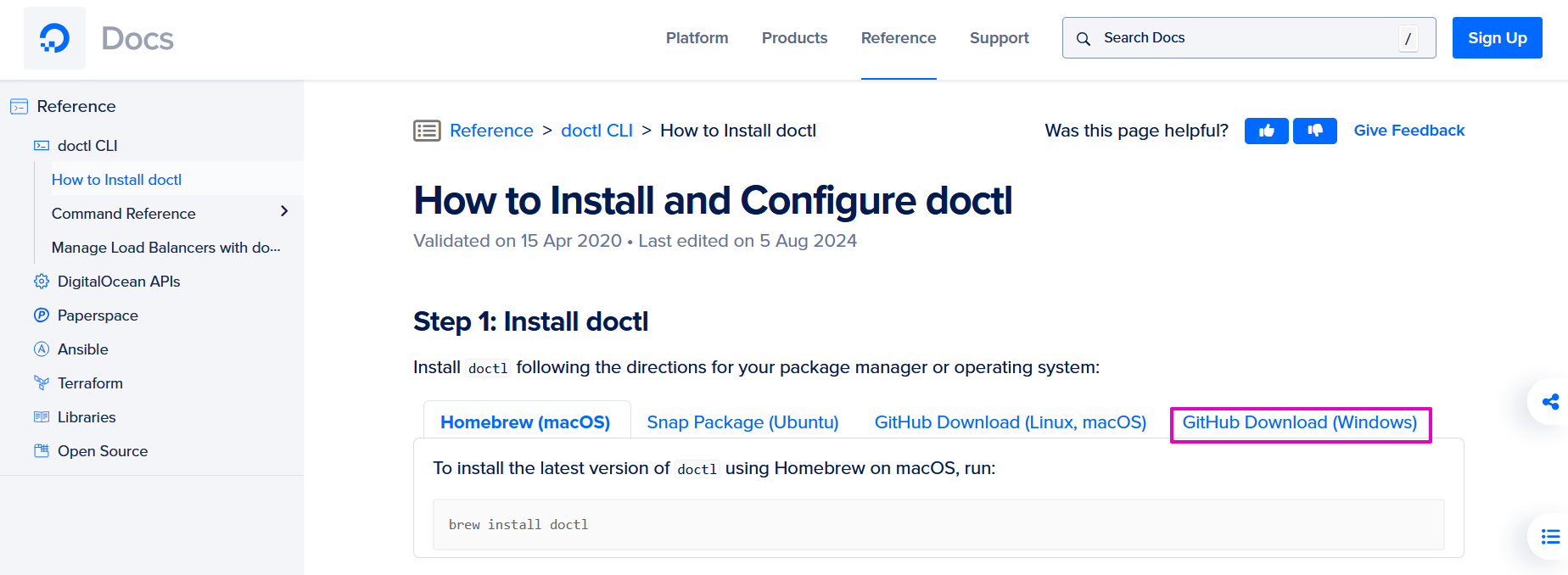
Task: Click the Terraform logo icon
Action: click(42, 383)
